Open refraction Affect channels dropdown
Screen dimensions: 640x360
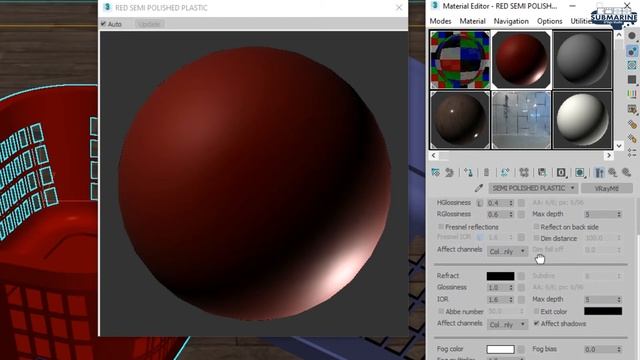pos(507,325)
